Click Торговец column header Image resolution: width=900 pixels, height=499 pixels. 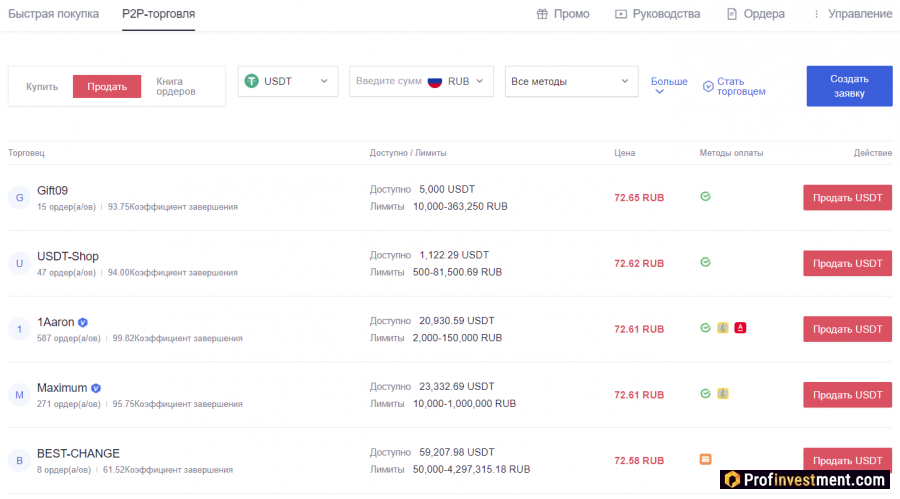(26, 153)
